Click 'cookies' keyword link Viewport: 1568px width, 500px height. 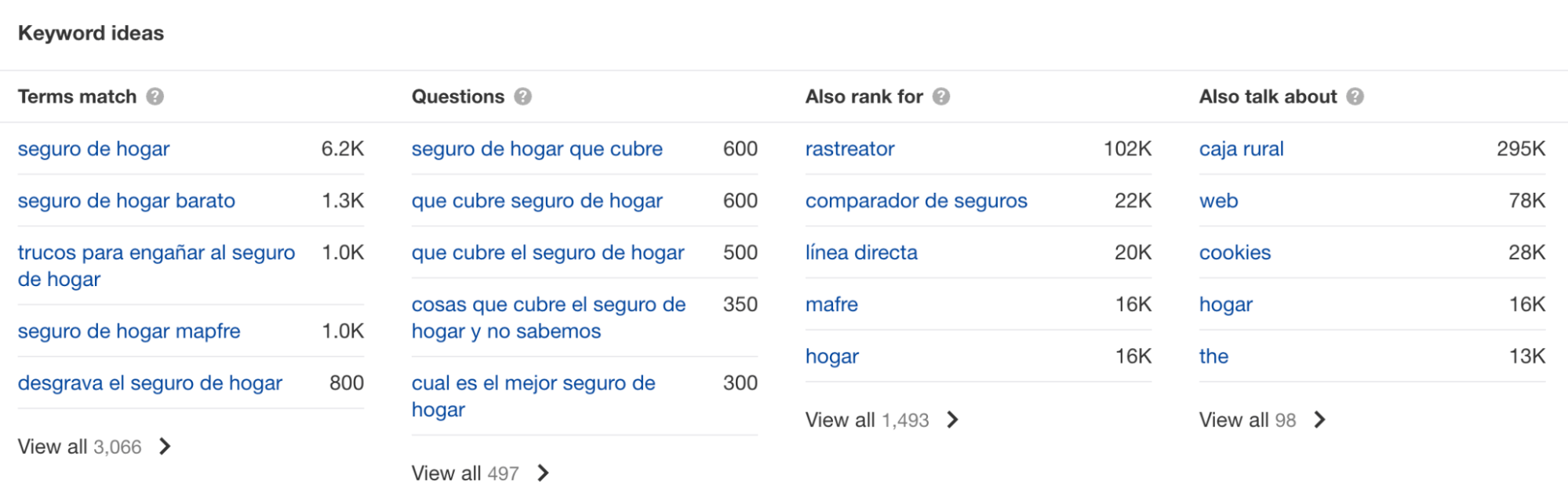(x=1235, y=252)
